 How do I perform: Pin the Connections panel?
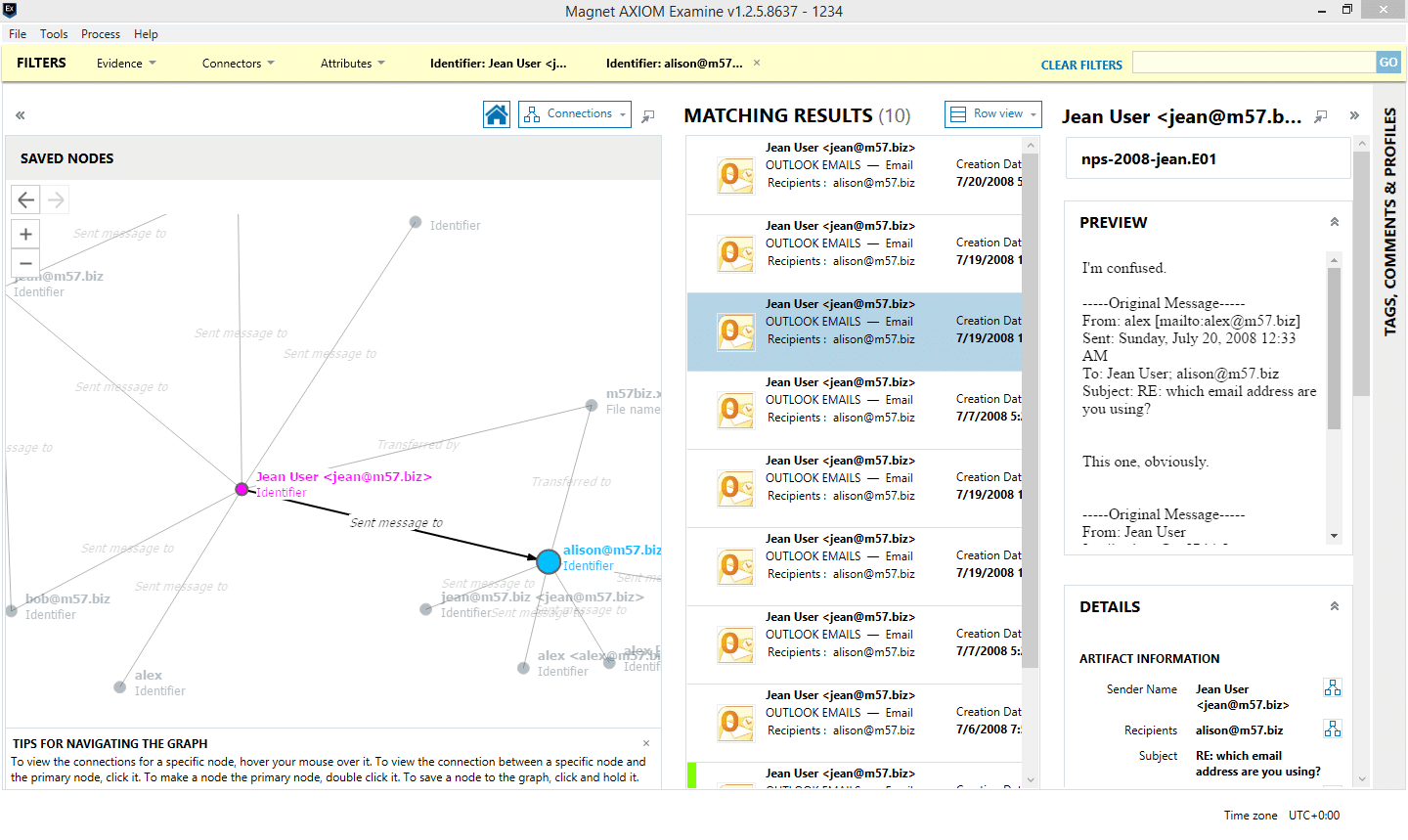point(648,116)
